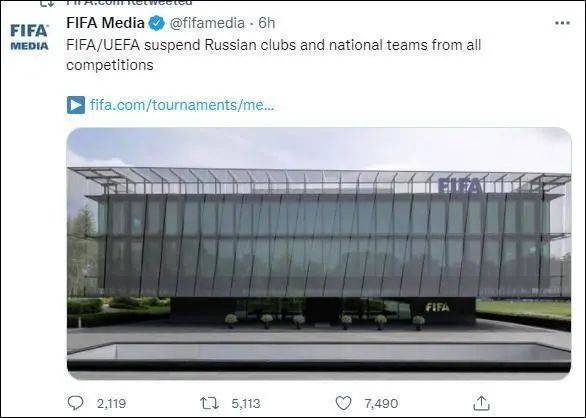
Task: Click the blue play arrow icon
Action: (76, 105)
